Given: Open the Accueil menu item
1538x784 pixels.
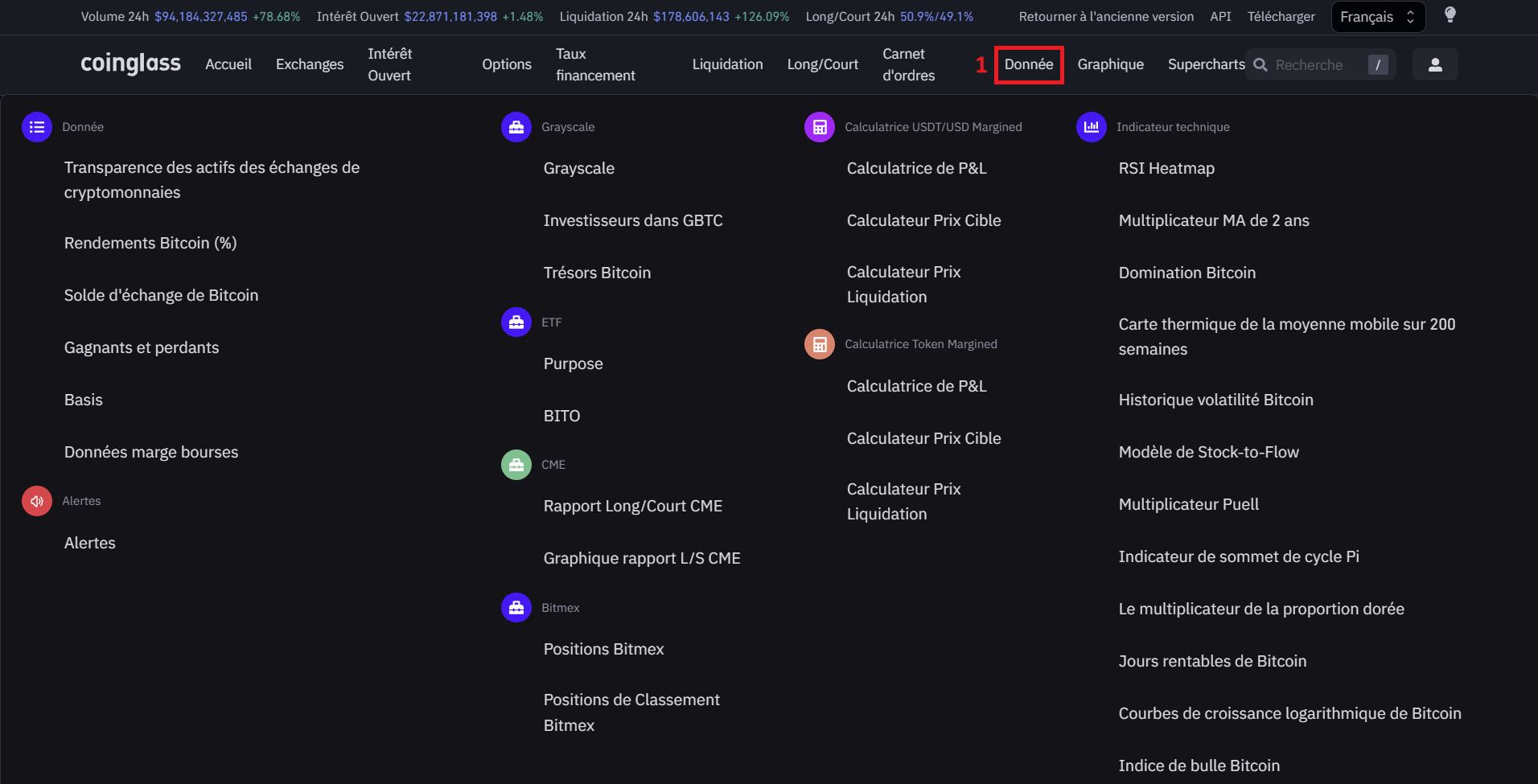Looking at the screenshot, I should (x=228, y=64).
